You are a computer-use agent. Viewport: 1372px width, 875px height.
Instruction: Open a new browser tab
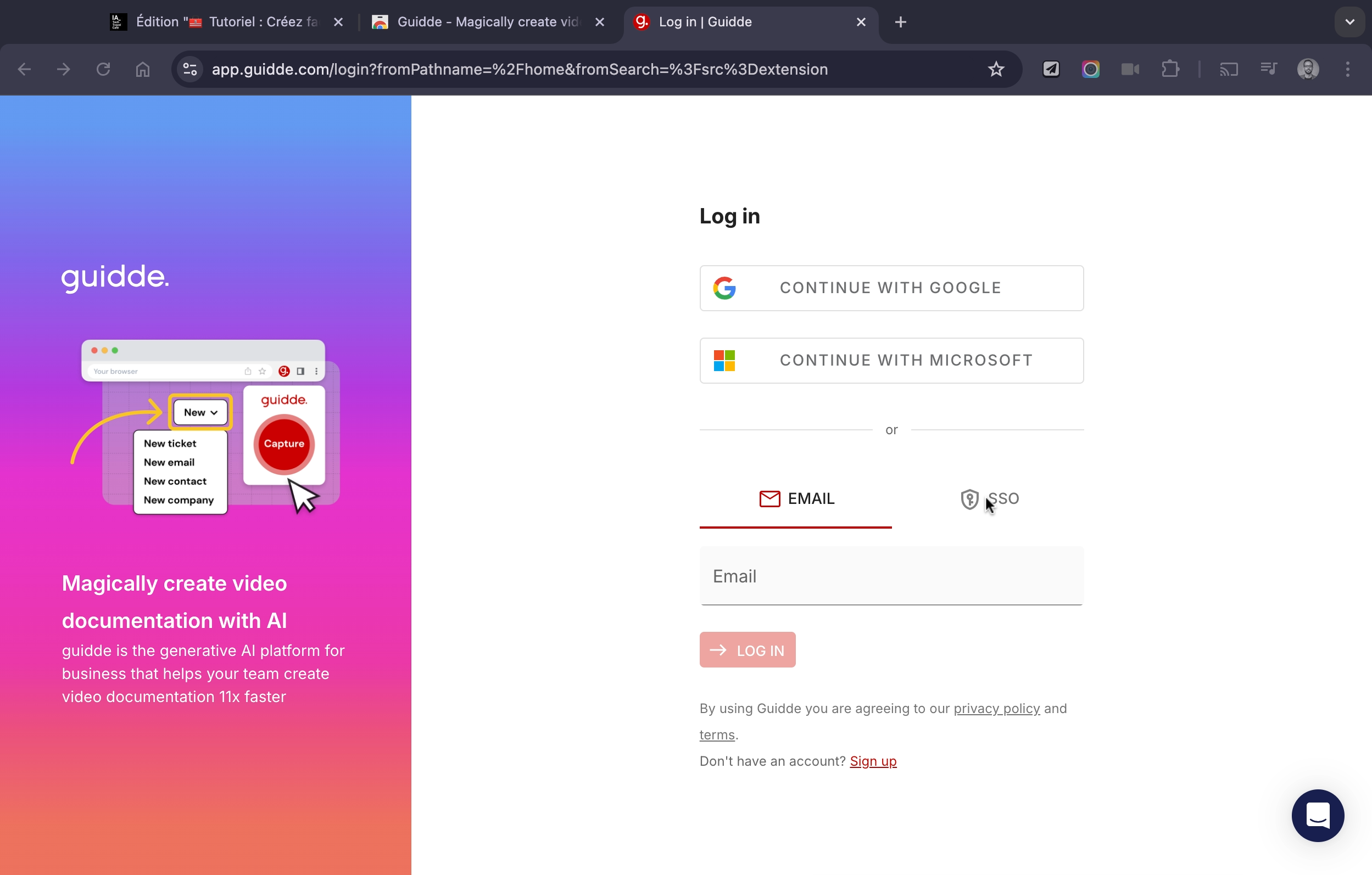(x=900, y=22)
